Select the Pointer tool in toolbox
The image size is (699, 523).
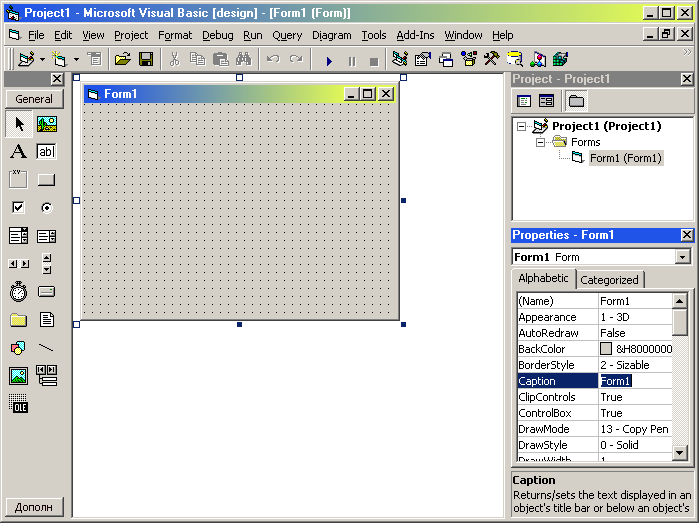pos(19,124)
